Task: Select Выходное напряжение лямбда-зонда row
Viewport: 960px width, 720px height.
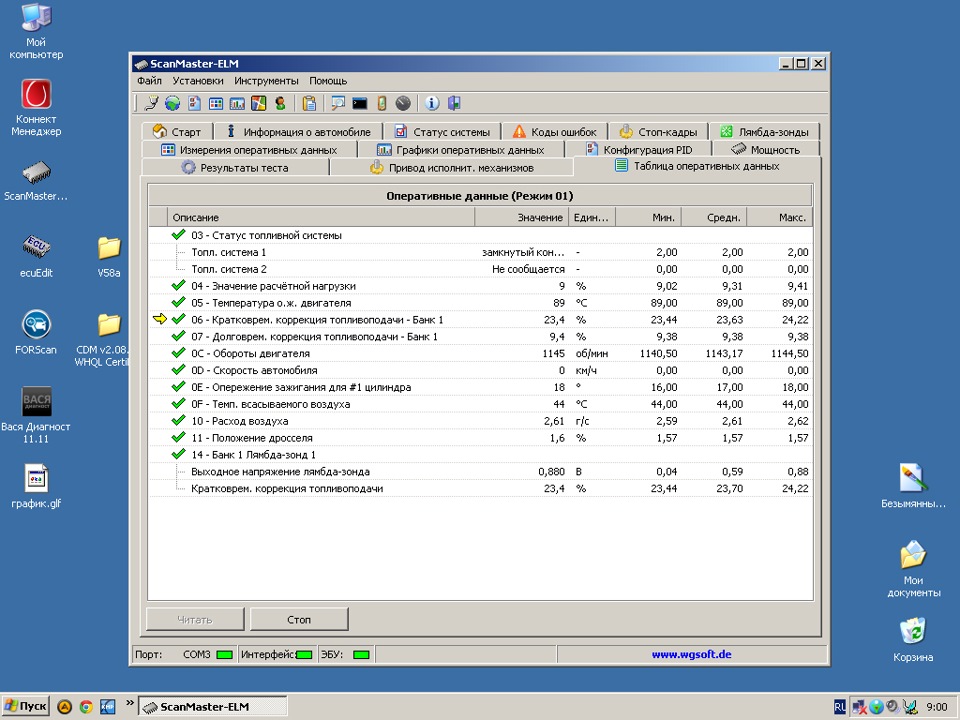Action: point(481,471)
